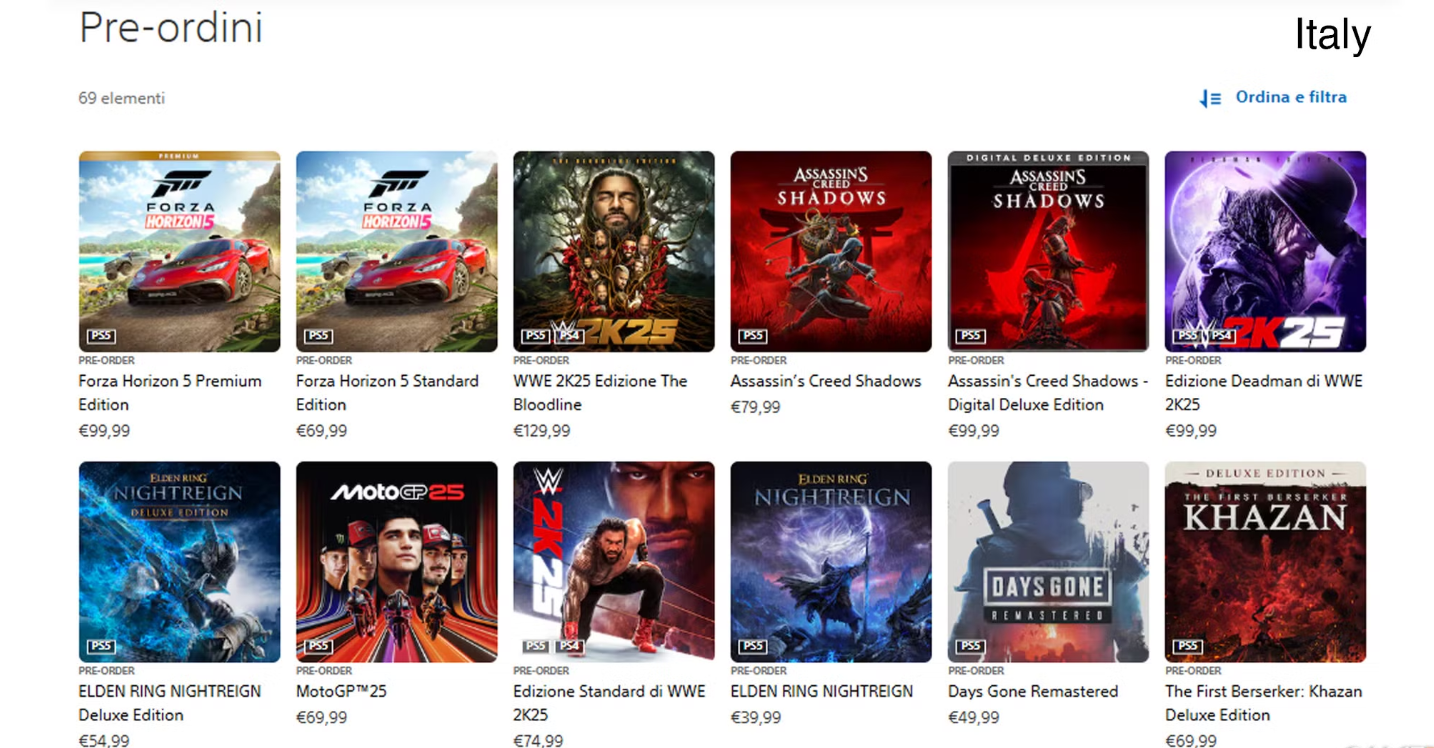Click the PS5 badge on MotoGP 25
This screenshot has width=1434, height=748.
tap(318, 646)
